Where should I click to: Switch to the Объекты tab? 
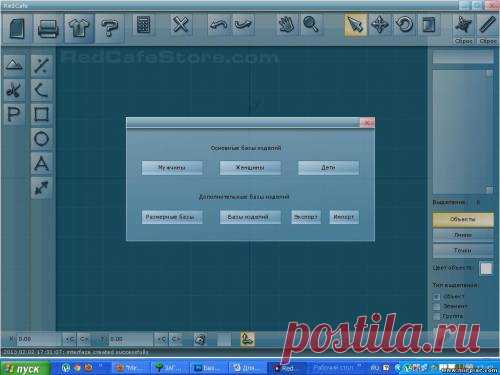tap(463, 220)
